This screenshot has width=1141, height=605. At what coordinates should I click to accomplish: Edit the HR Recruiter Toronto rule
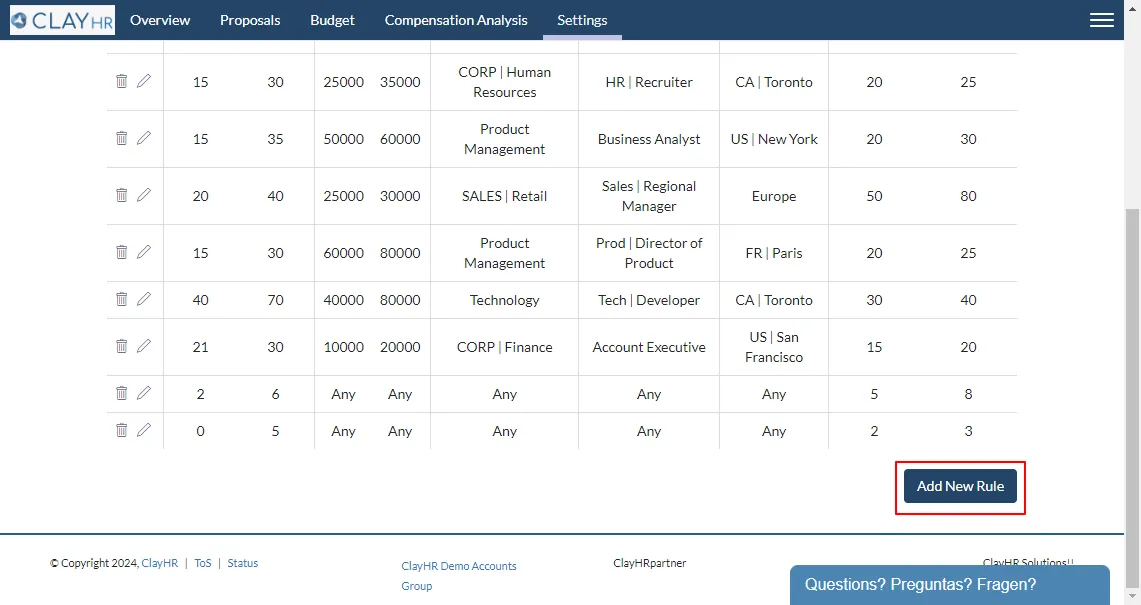pos(144,80)
